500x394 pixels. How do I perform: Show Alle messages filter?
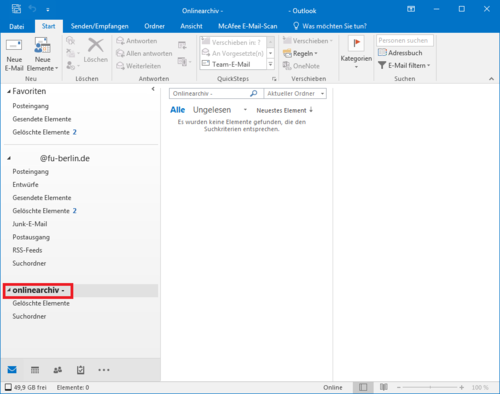click(x=178, y=110)
